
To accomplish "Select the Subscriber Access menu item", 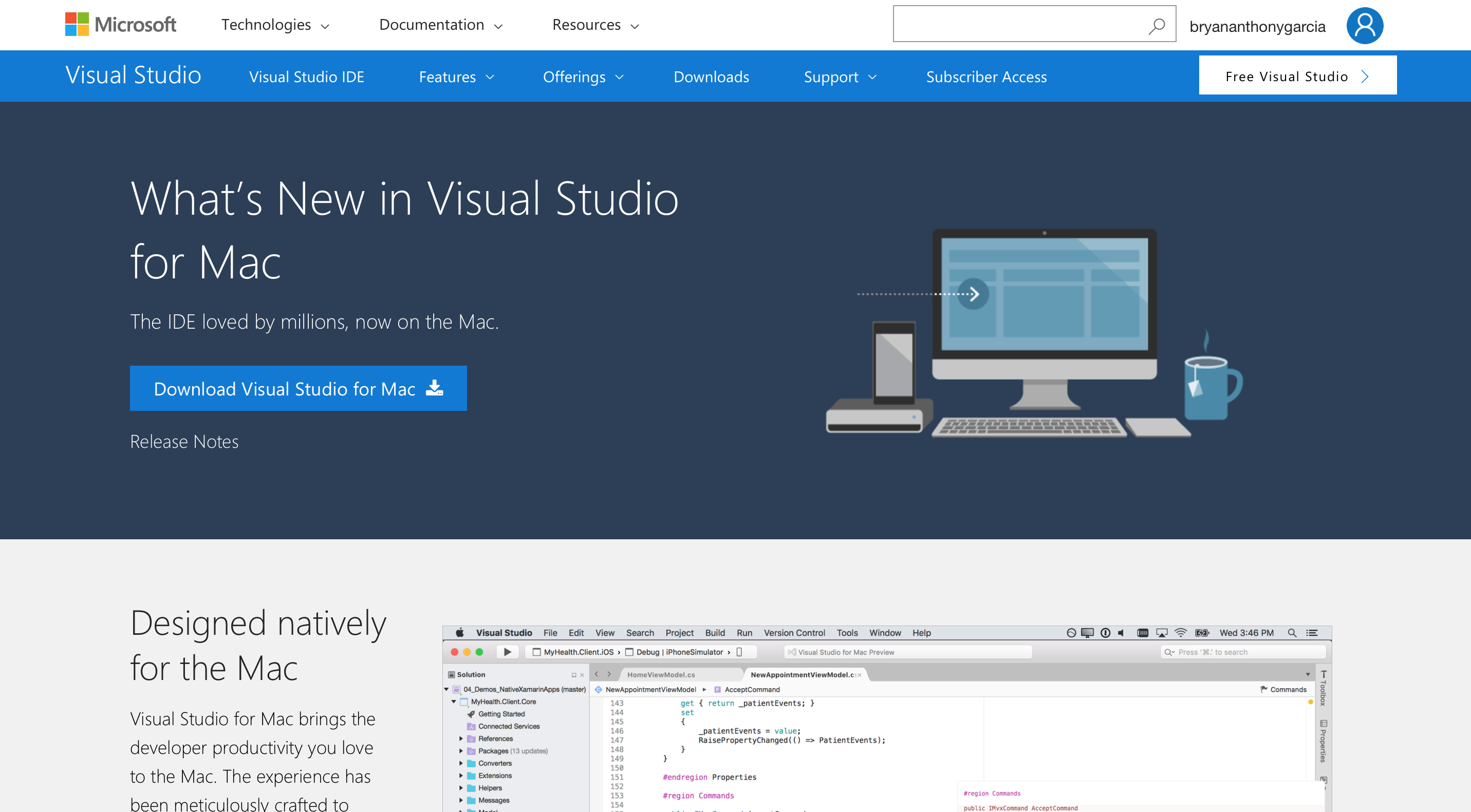I will (x=987, y=76).
